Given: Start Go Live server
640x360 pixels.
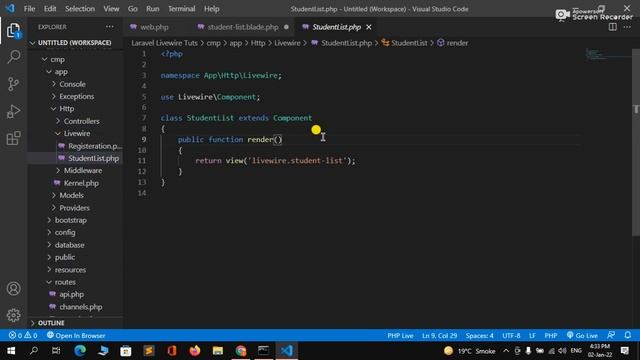Looking at the screenshot, I should coord(582,336).
